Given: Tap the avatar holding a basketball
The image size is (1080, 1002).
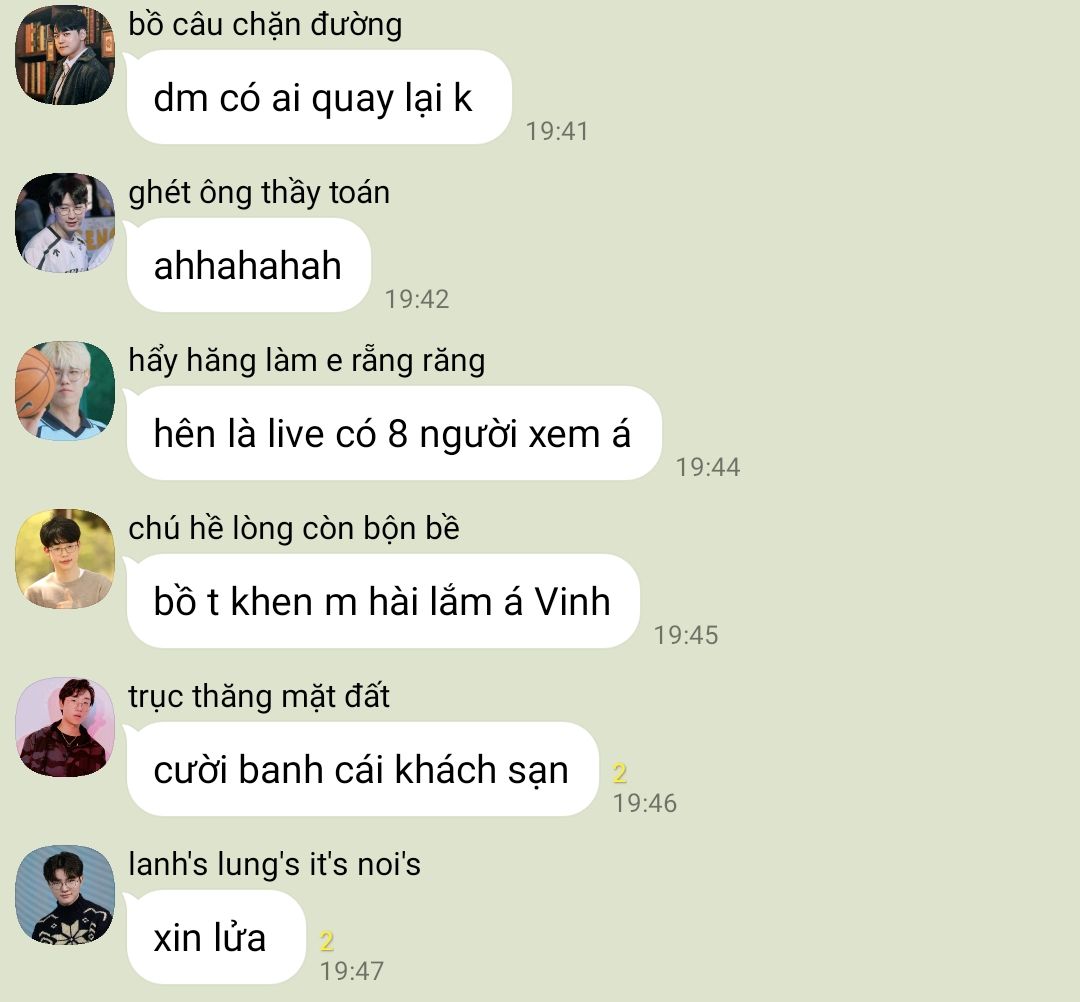Looking at the screenshot, I should click(x=65, y=390).
